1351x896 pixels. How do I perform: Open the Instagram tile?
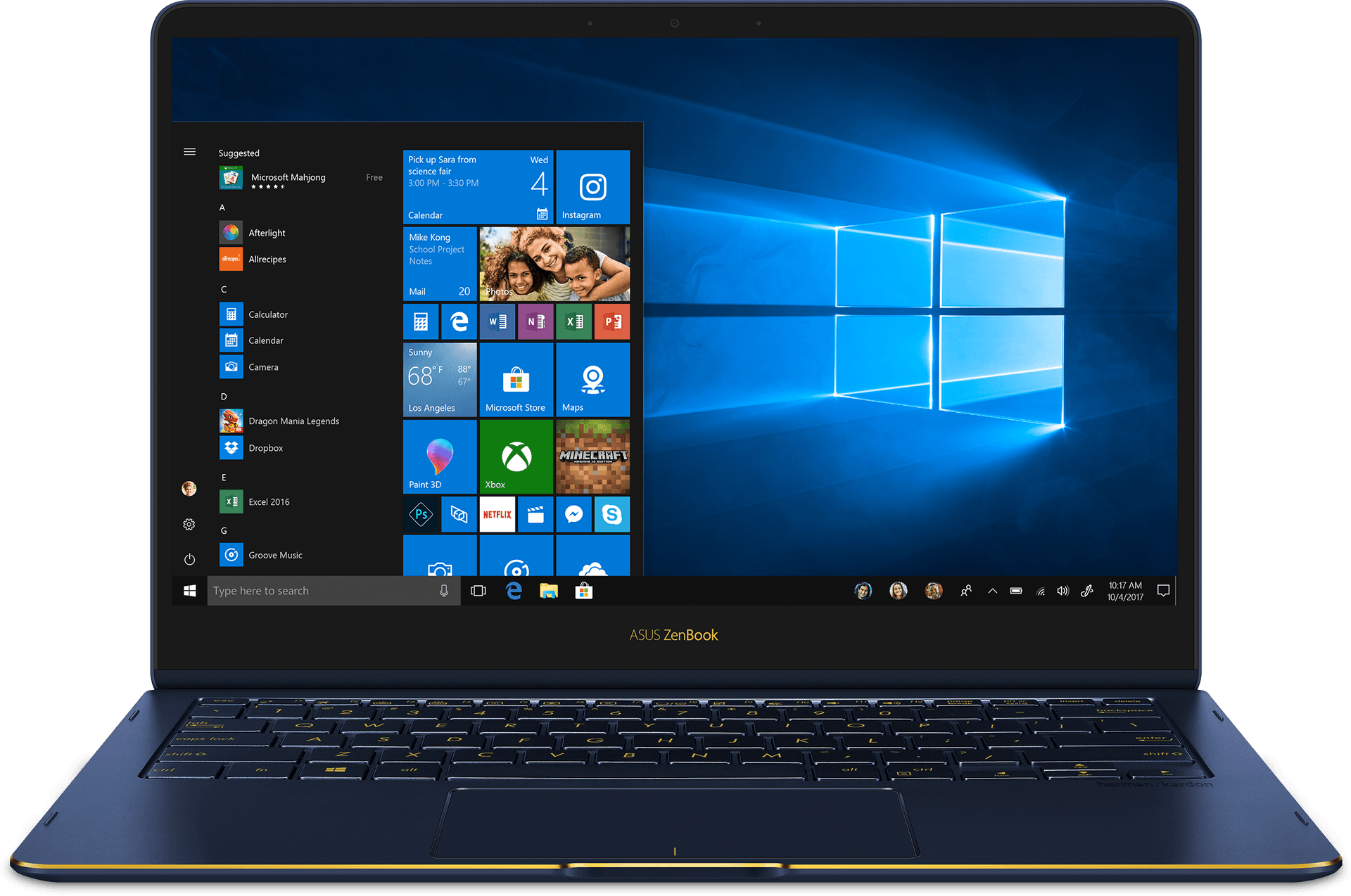(x=592, y=187)
